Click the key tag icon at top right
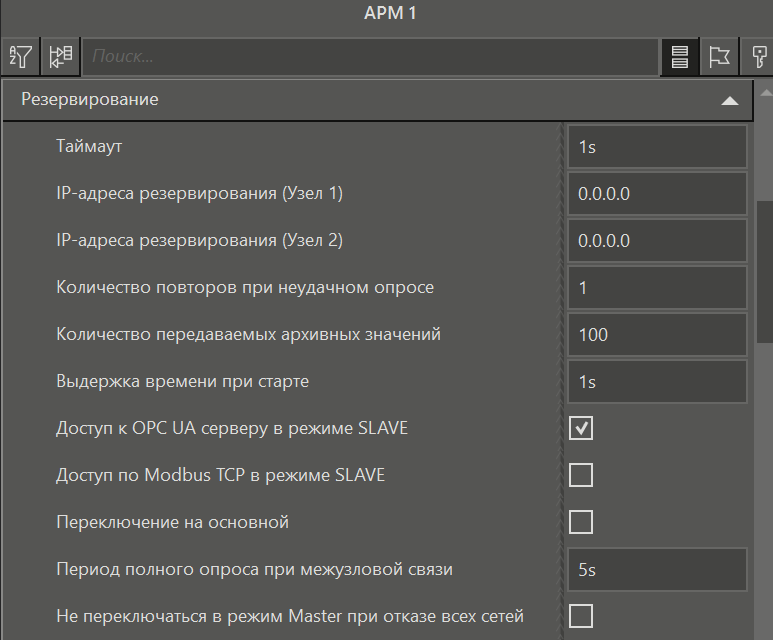773x640 pixels. coord(759,57)
